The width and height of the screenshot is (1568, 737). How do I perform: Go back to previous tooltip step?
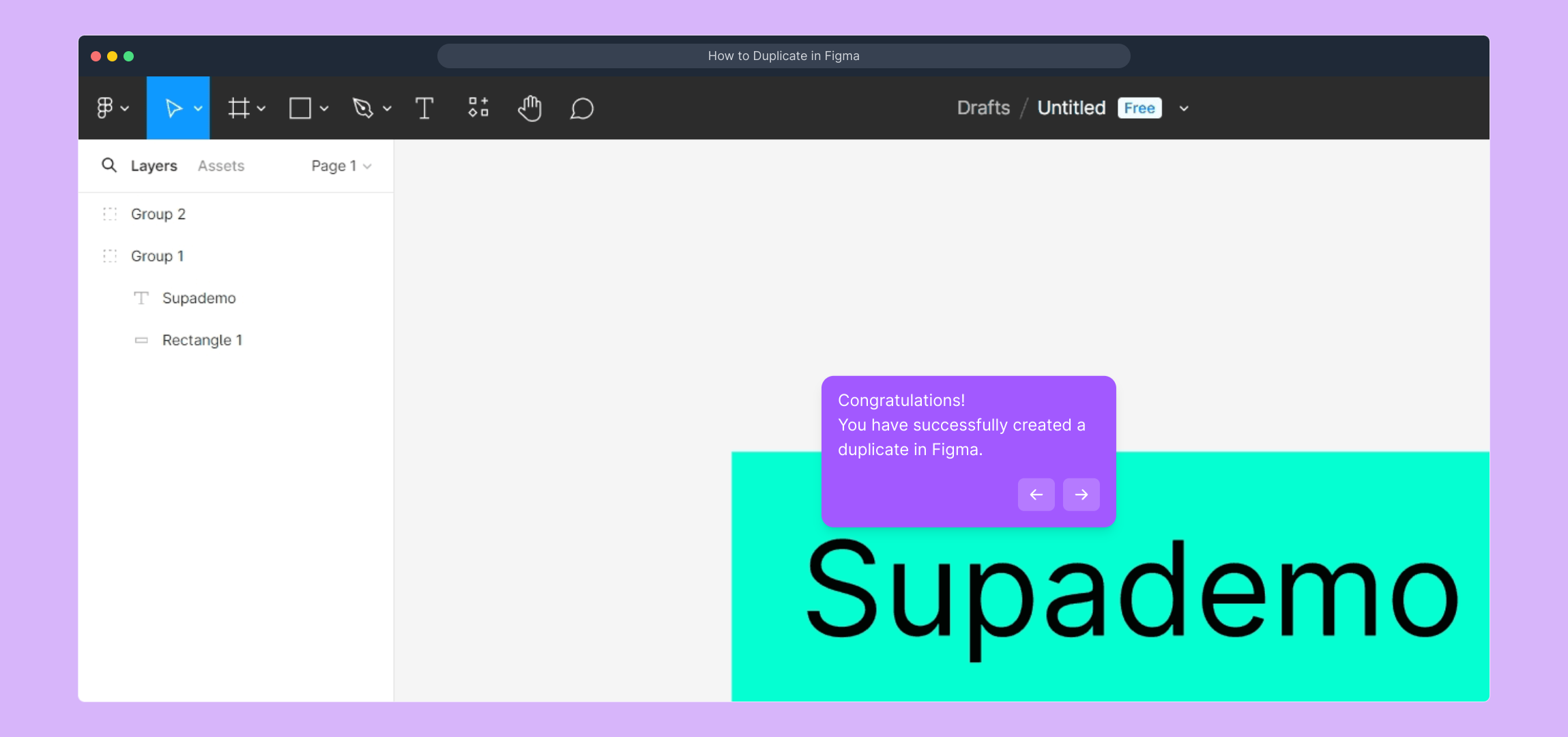[1036, 495]
